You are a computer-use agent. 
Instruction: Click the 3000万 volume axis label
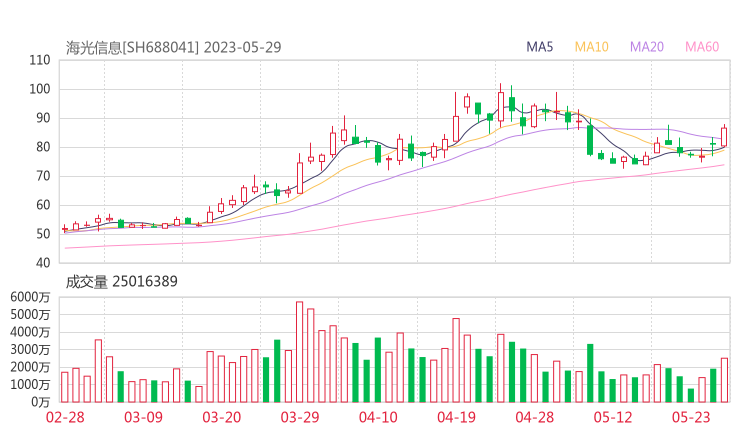[x=30, y=349]
